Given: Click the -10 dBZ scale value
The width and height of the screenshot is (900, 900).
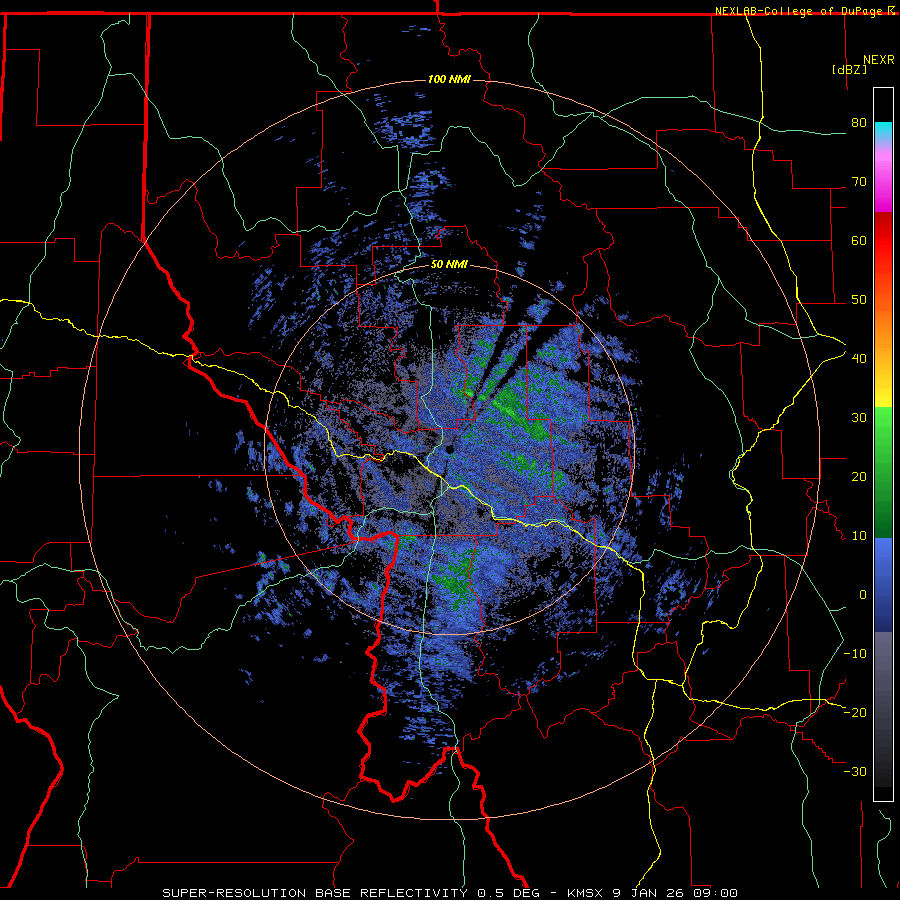Looking at the screenshot, I should 855,654.
